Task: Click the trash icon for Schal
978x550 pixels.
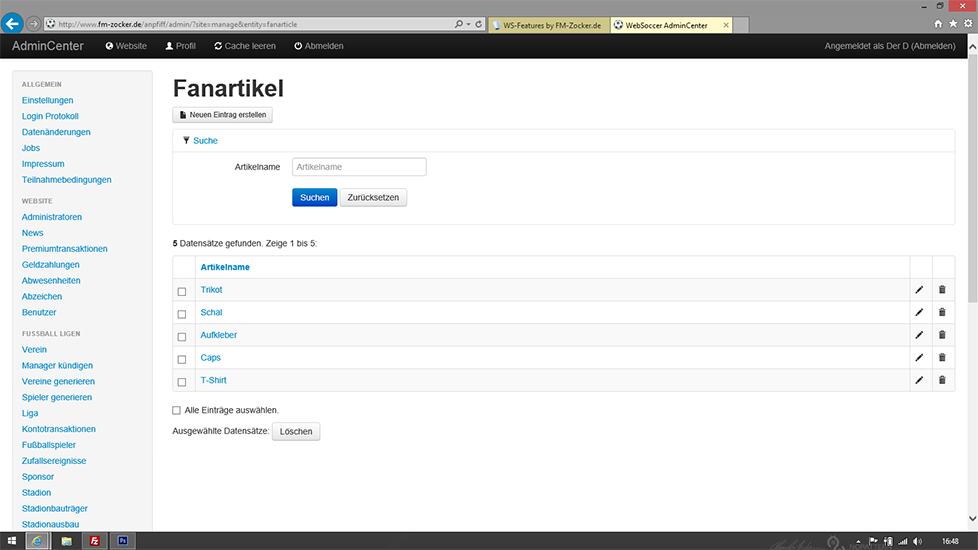Action: click(x=941, y=312)
